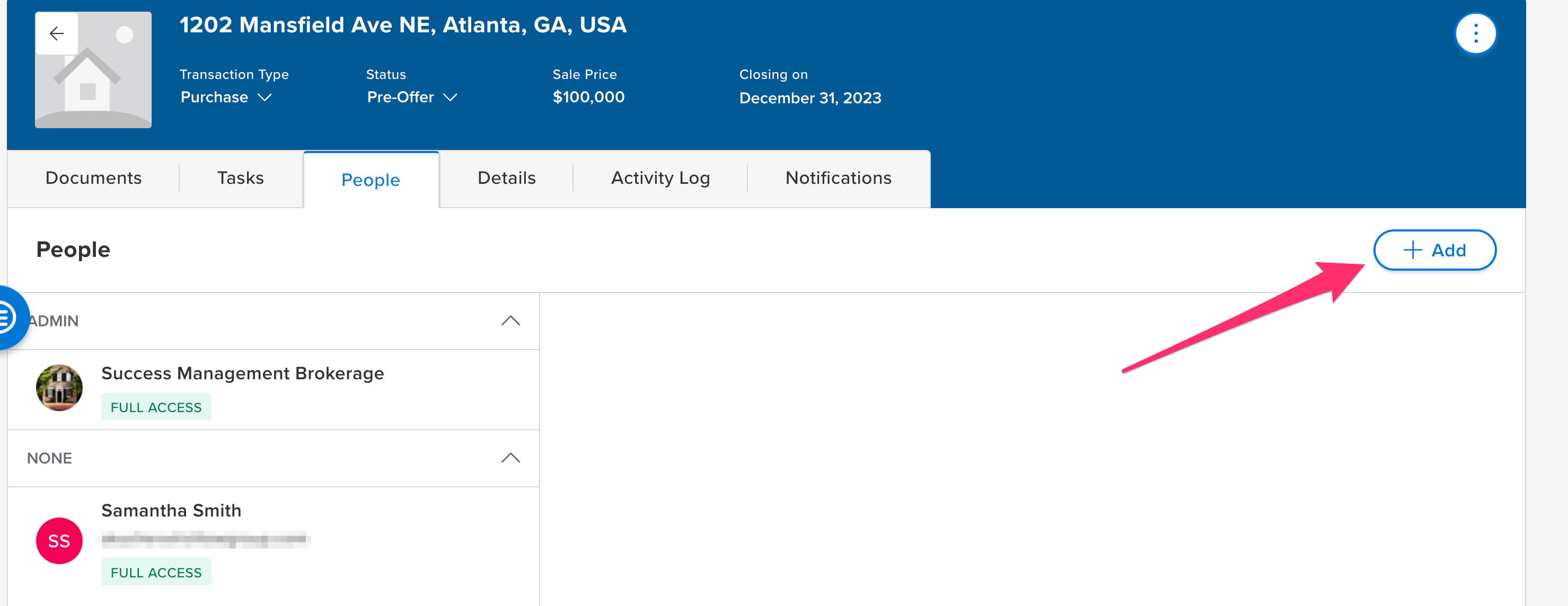Select Samantha Smith from the people list
This screenshot has width=1568, height=606.
point(171,511)
